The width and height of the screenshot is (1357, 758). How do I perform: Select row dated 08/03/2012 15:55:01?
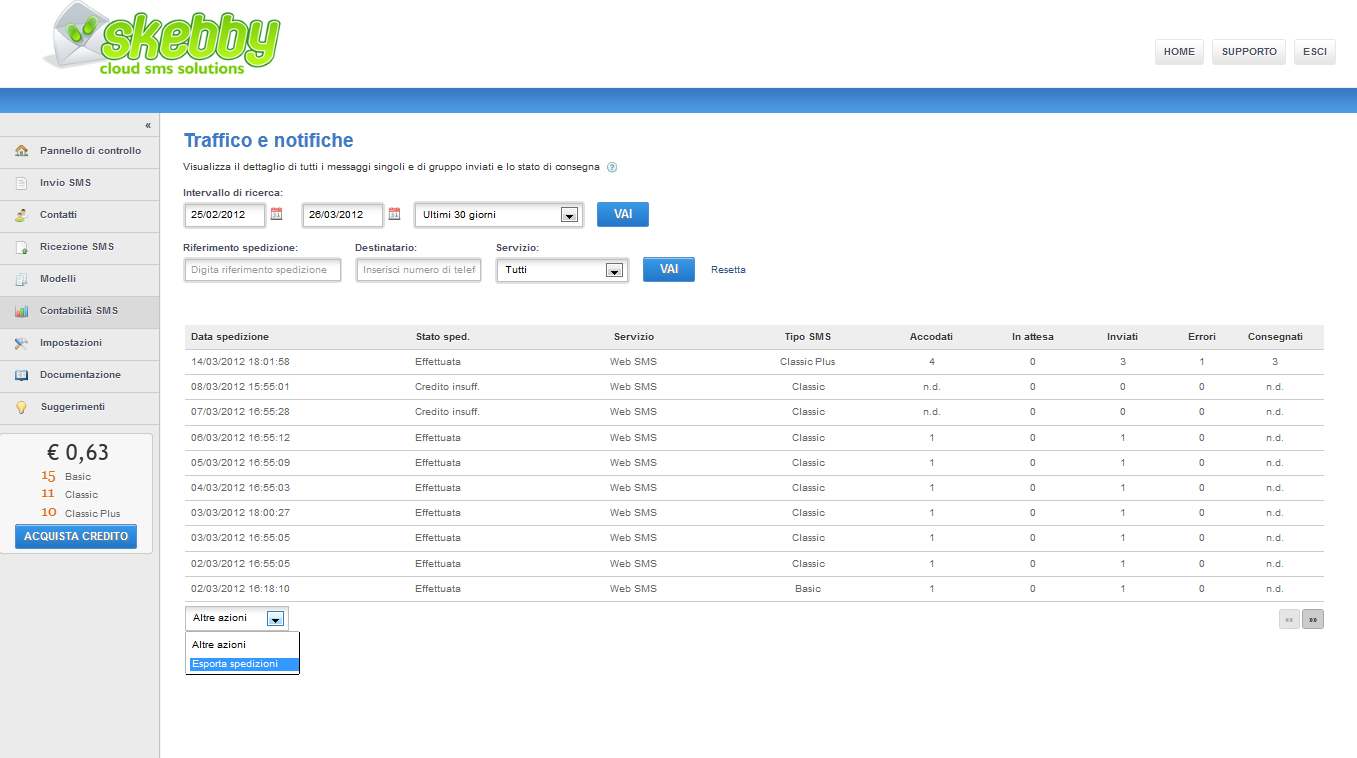pos(754,387)
